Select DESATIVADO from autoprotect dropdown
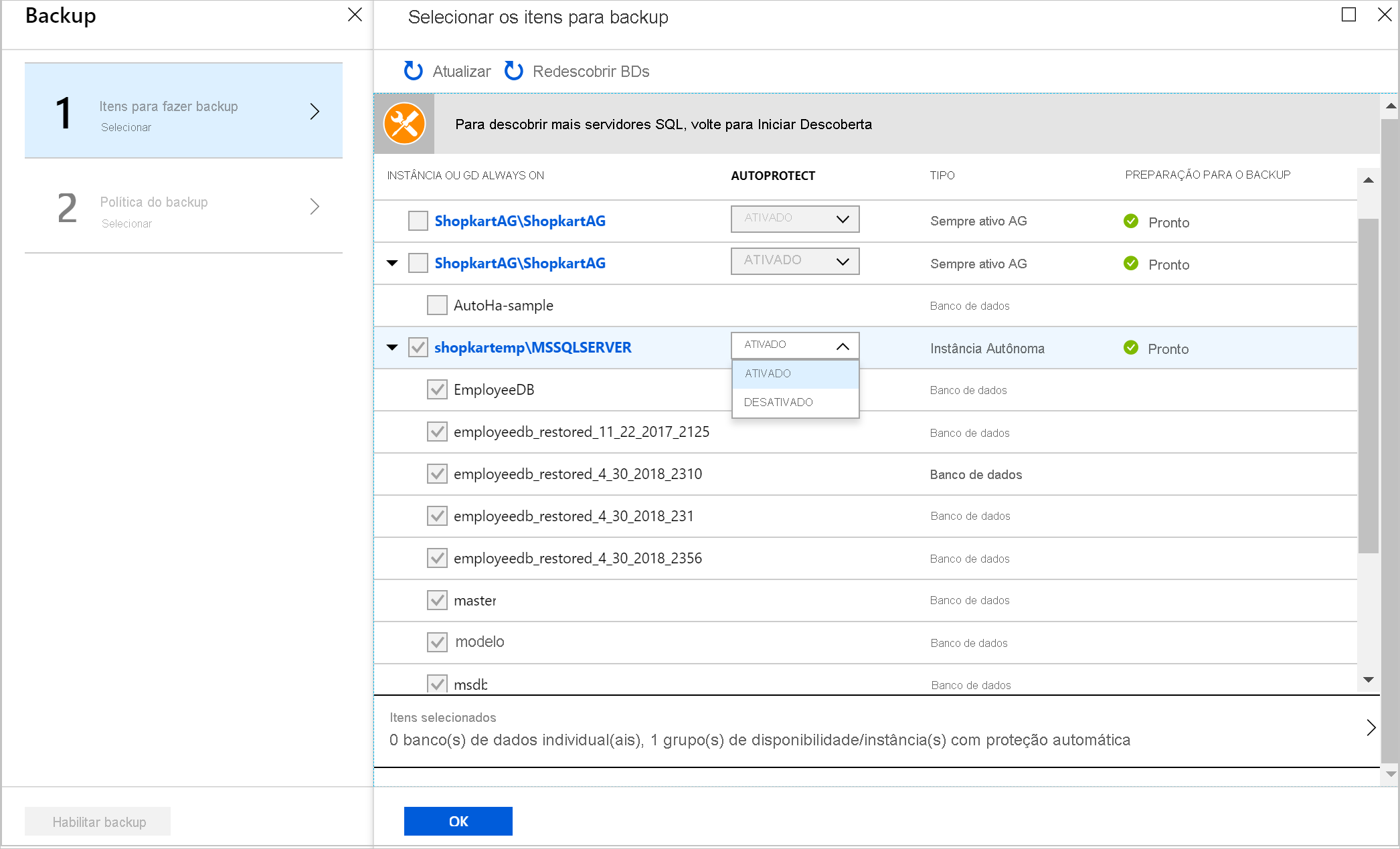1400x849 pixels. [779, 402]
